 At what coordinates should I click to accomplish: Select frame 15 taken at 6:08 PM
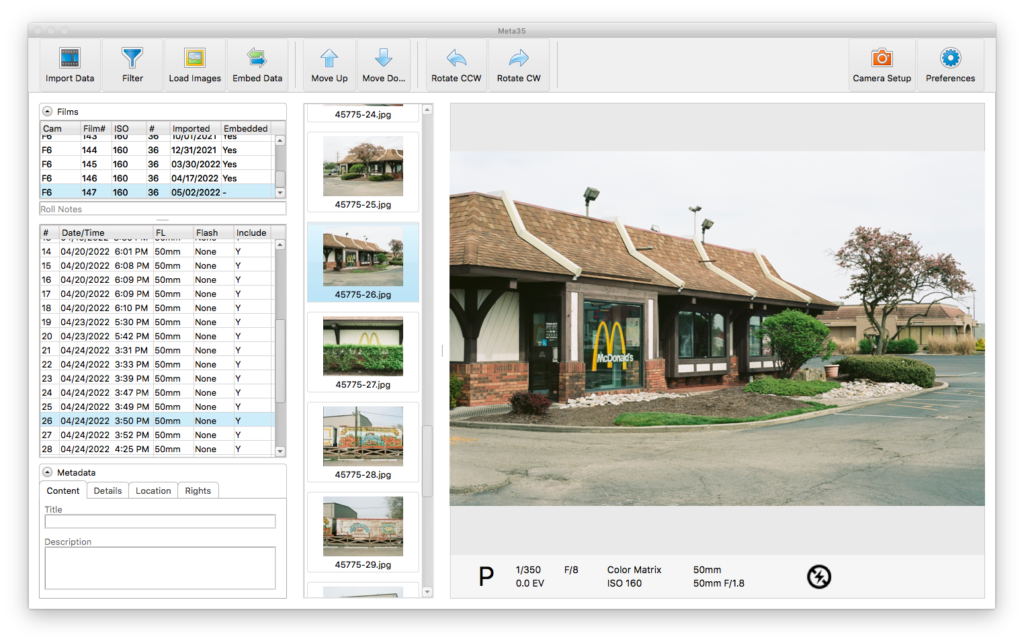click(x=157, y=266)
